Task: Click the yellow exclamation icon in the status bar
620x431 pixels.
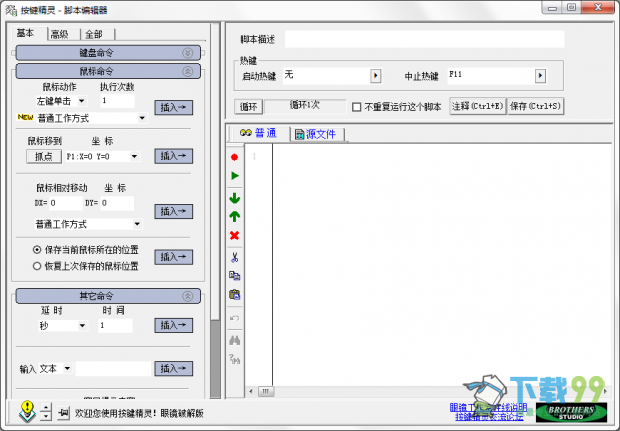Action: click(x=27, y=412)
